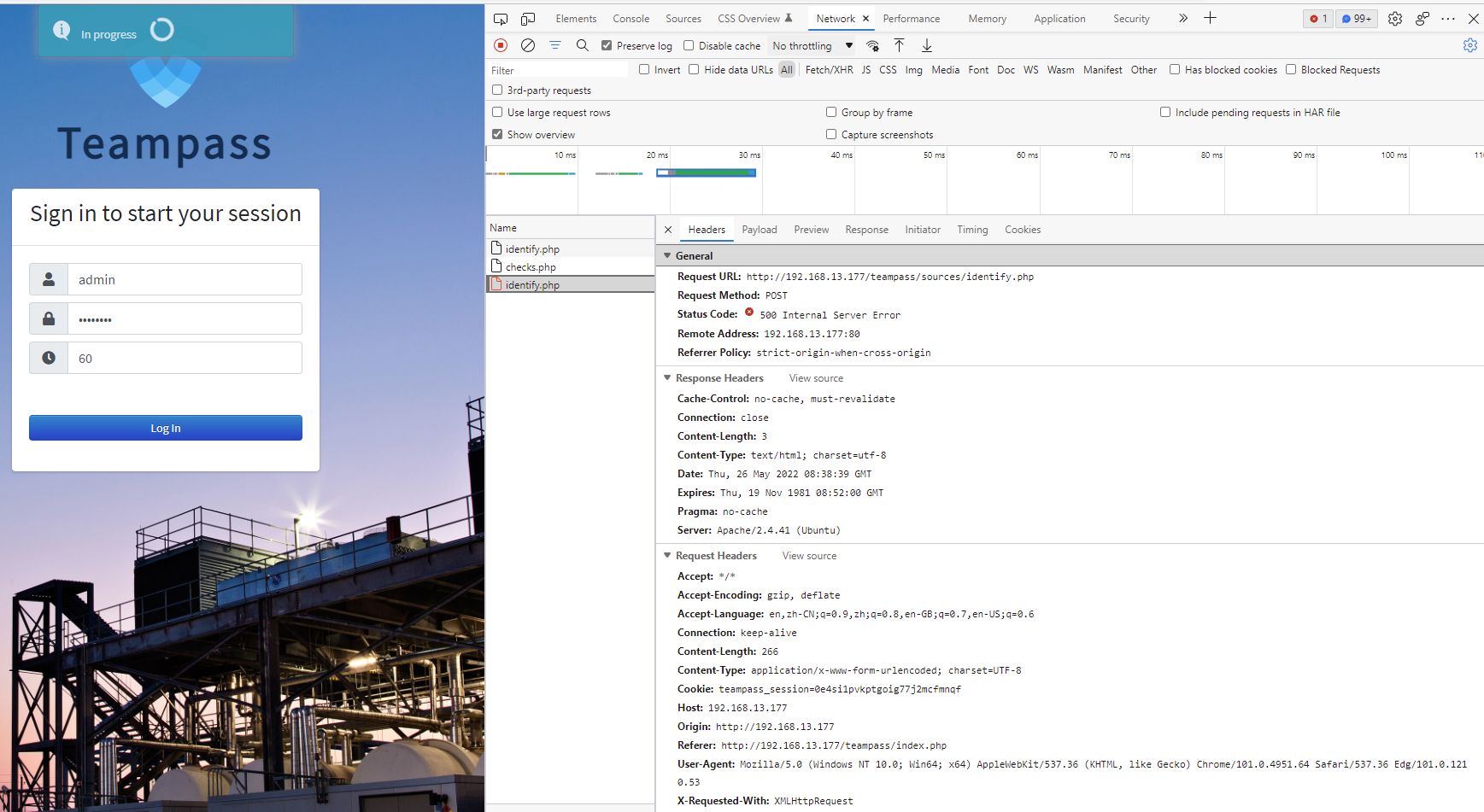Click the export HAR download arrow

(927, 45)
